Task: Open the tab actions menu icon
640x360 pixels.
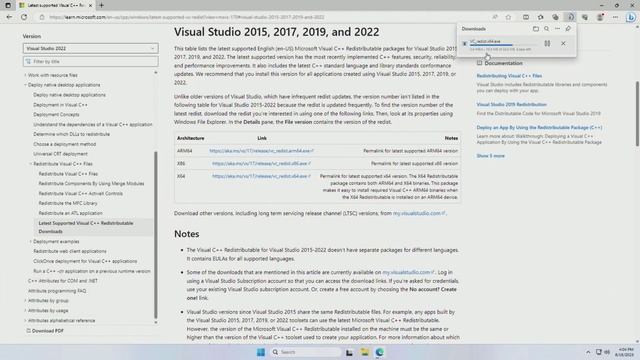Action: click(x=8, y=5)
